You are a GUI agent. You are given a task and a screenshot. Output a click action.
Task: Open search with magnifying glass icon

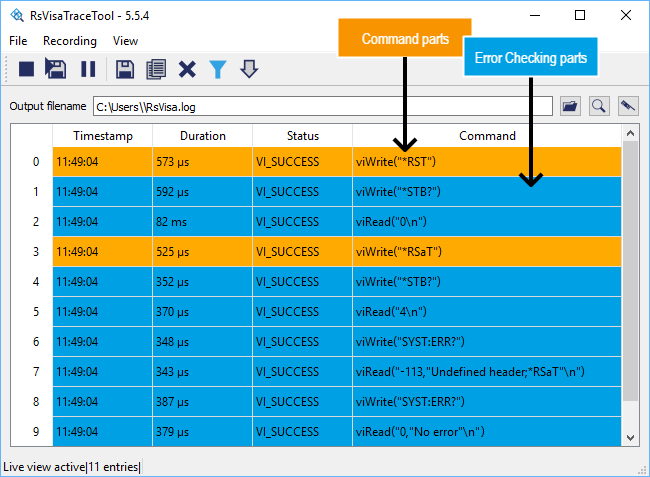click(599, 107)
